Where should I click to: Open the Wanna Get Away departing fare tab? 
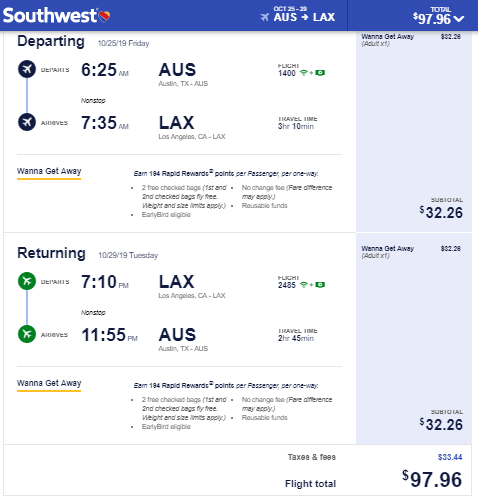[49, 172]
